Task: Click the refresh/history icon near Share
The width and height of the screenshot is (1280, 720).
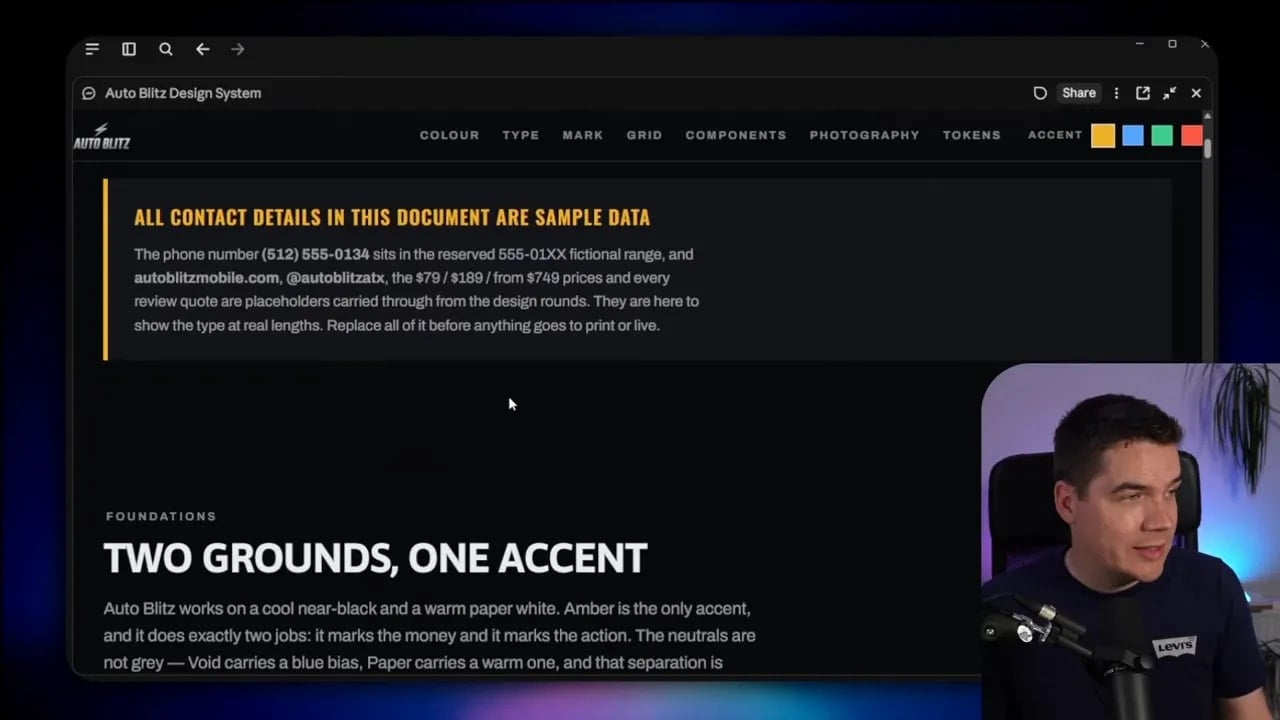Action: [1040, 93]
